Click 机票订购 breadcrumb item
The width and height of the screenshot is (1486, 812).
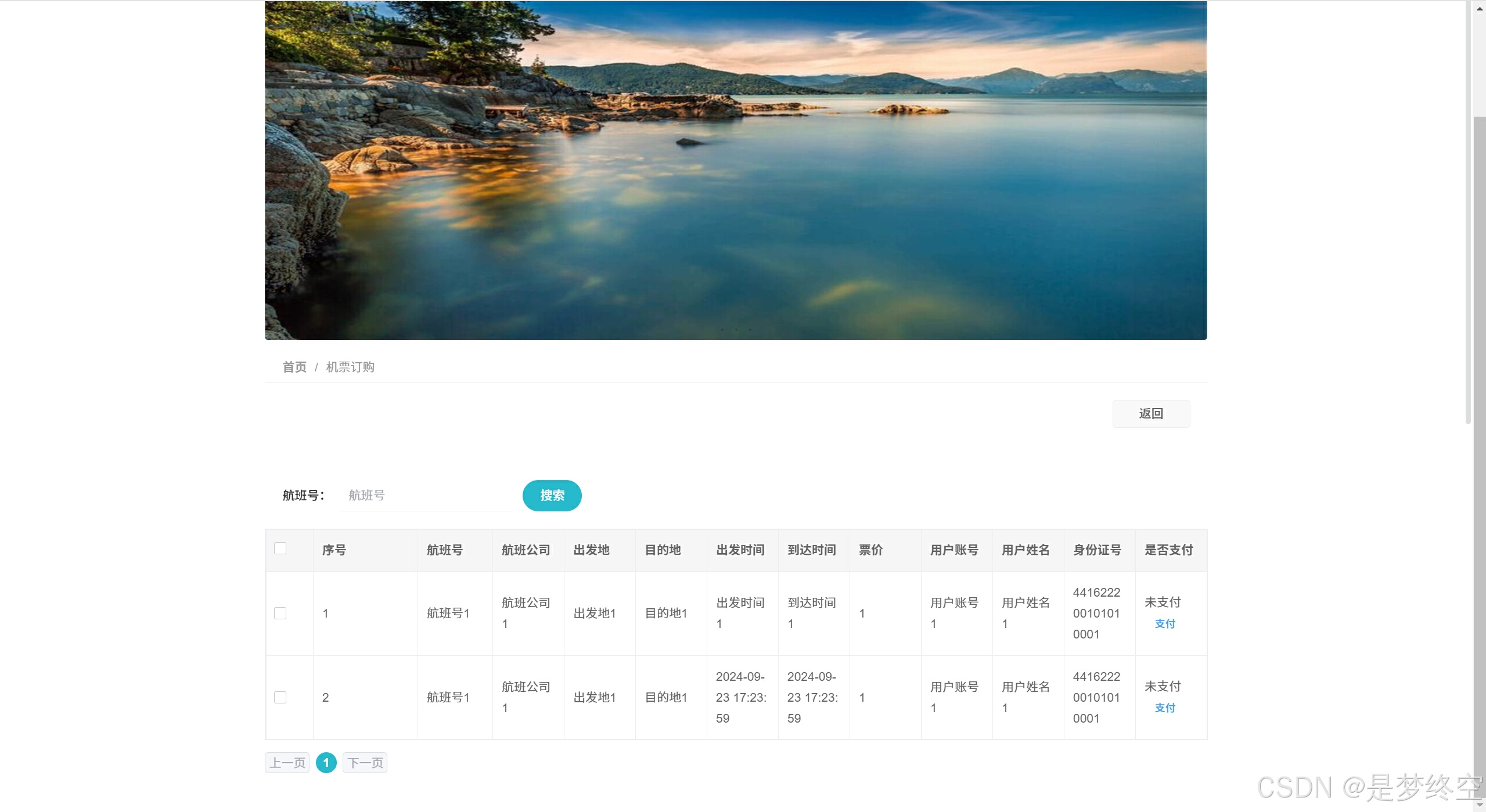(x=350, y=367)
